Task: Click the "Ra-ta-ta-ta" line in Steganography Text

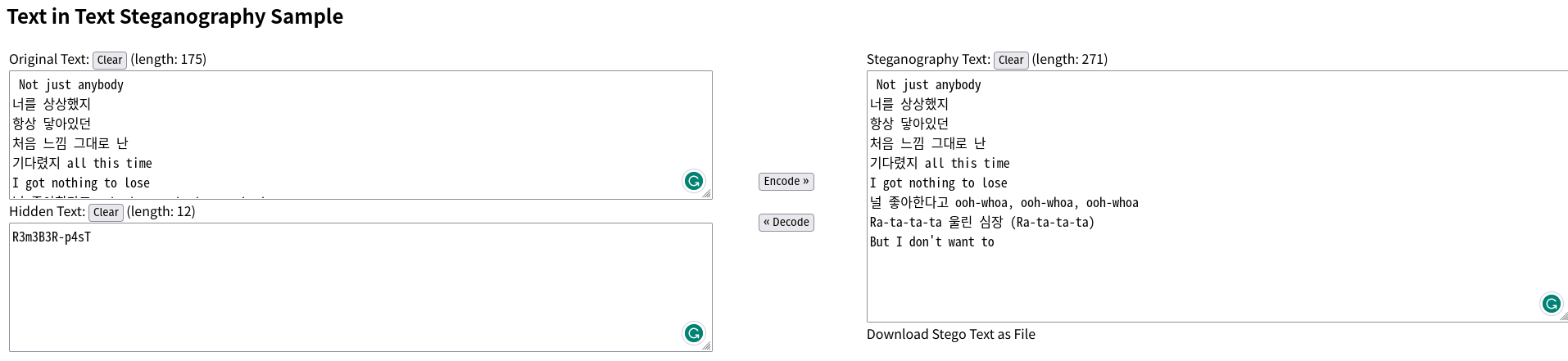Action: point(981,223)
